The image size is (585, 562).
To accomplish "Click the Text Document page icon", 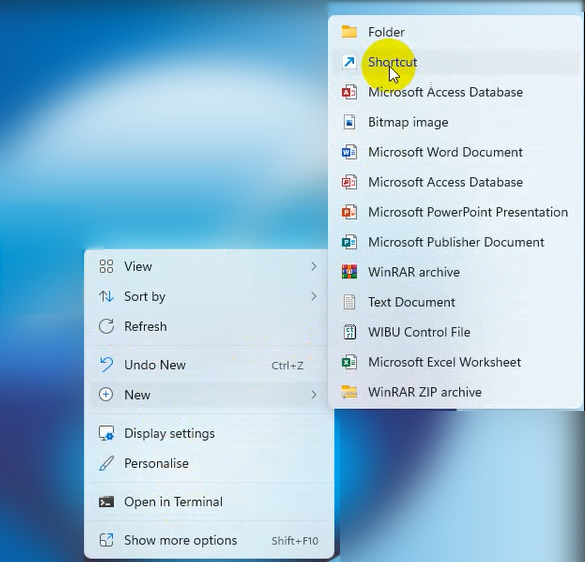I will tap(349, 302).
